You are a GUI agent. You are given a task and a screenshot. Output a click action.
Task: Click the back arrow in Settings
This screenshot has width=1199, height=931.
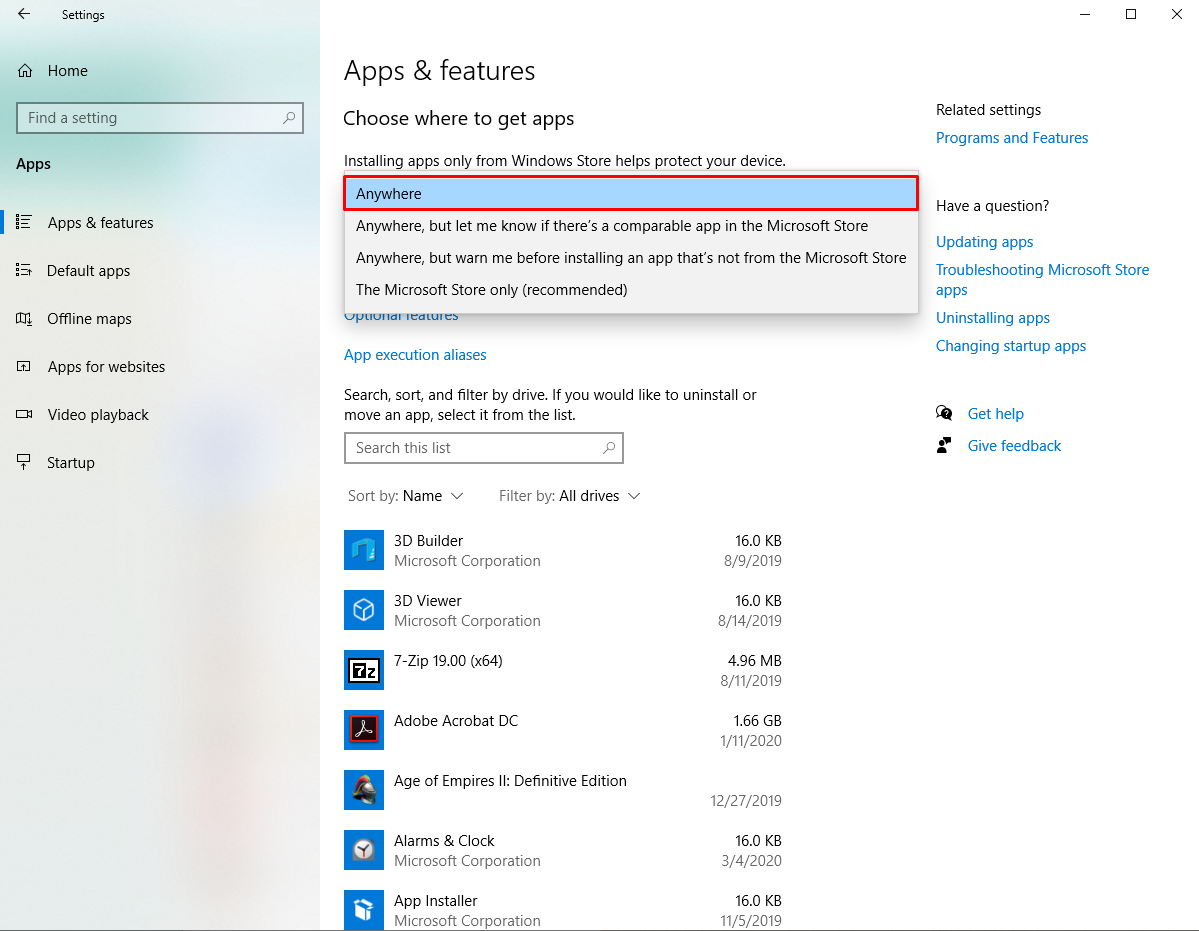24,14
